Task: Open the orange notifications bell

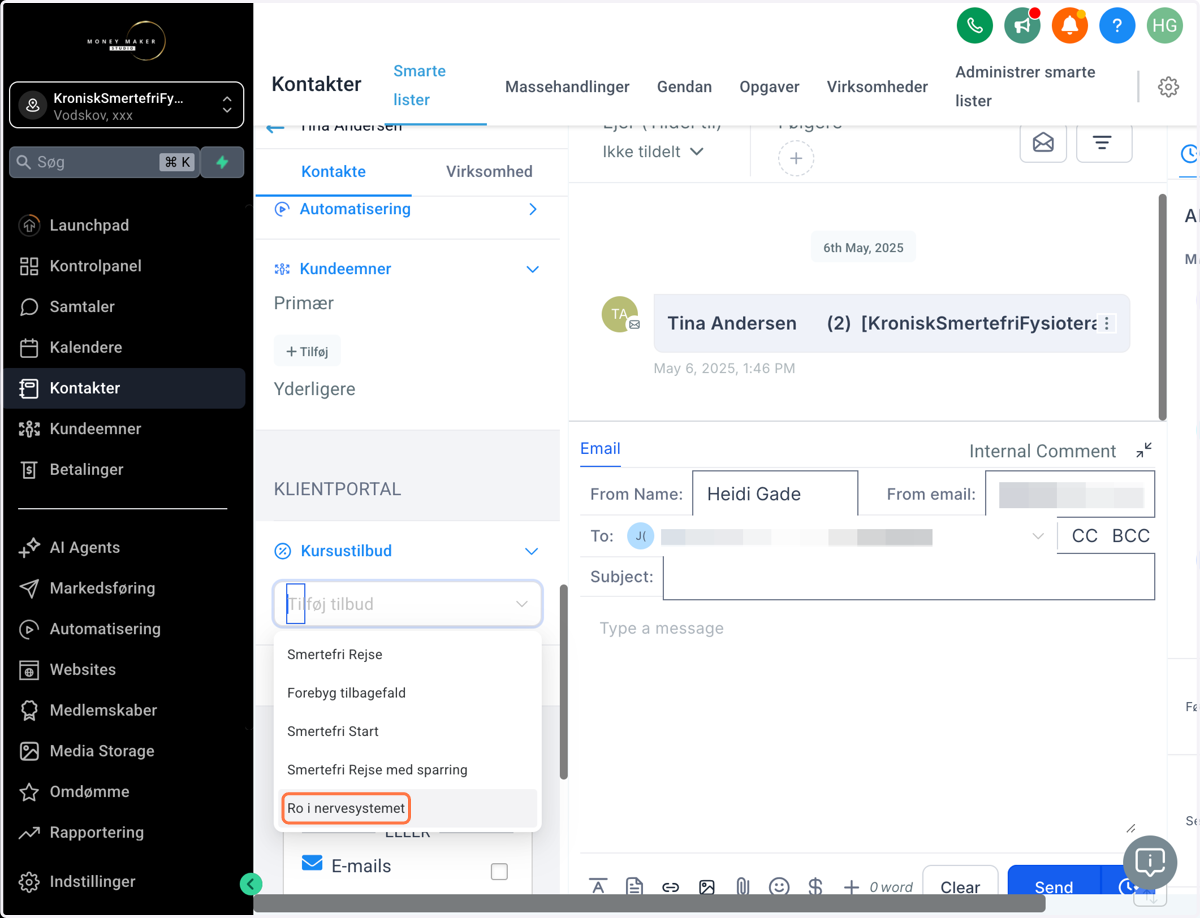Action: tap(1069, 26)
